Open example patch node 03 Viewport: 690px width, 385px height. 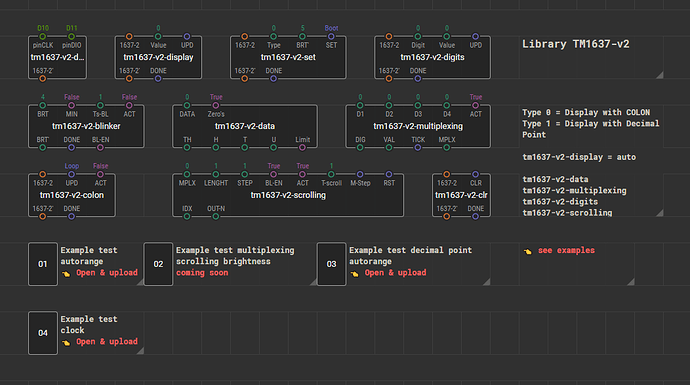coord(331,264)
